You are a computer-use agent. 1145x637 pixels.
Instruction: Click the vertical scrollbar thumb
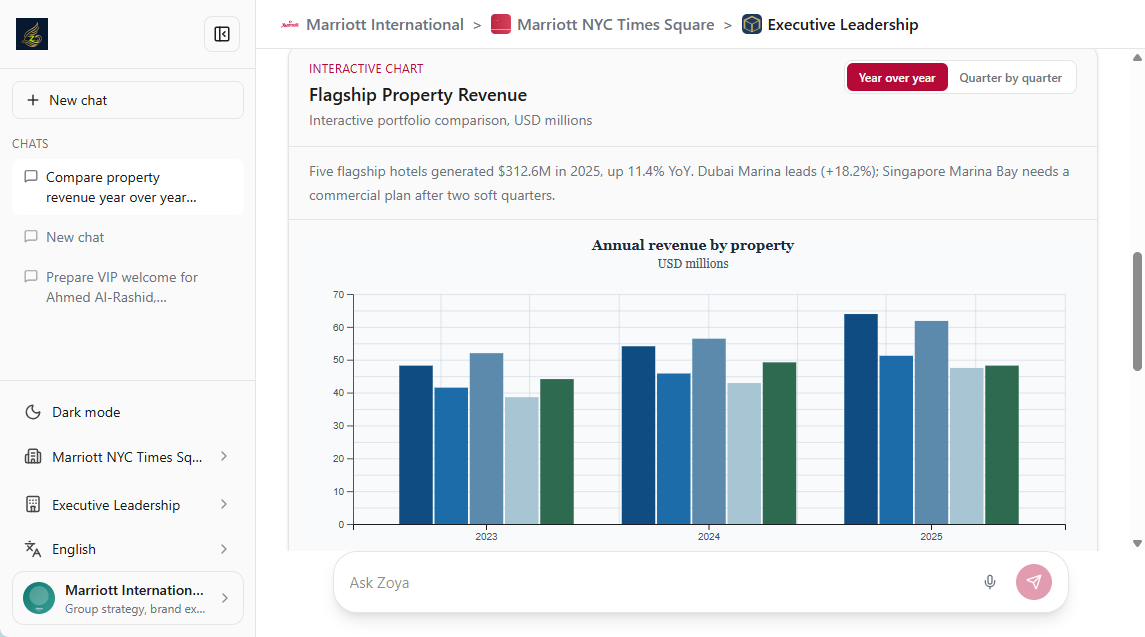[x=1137, y=312]
